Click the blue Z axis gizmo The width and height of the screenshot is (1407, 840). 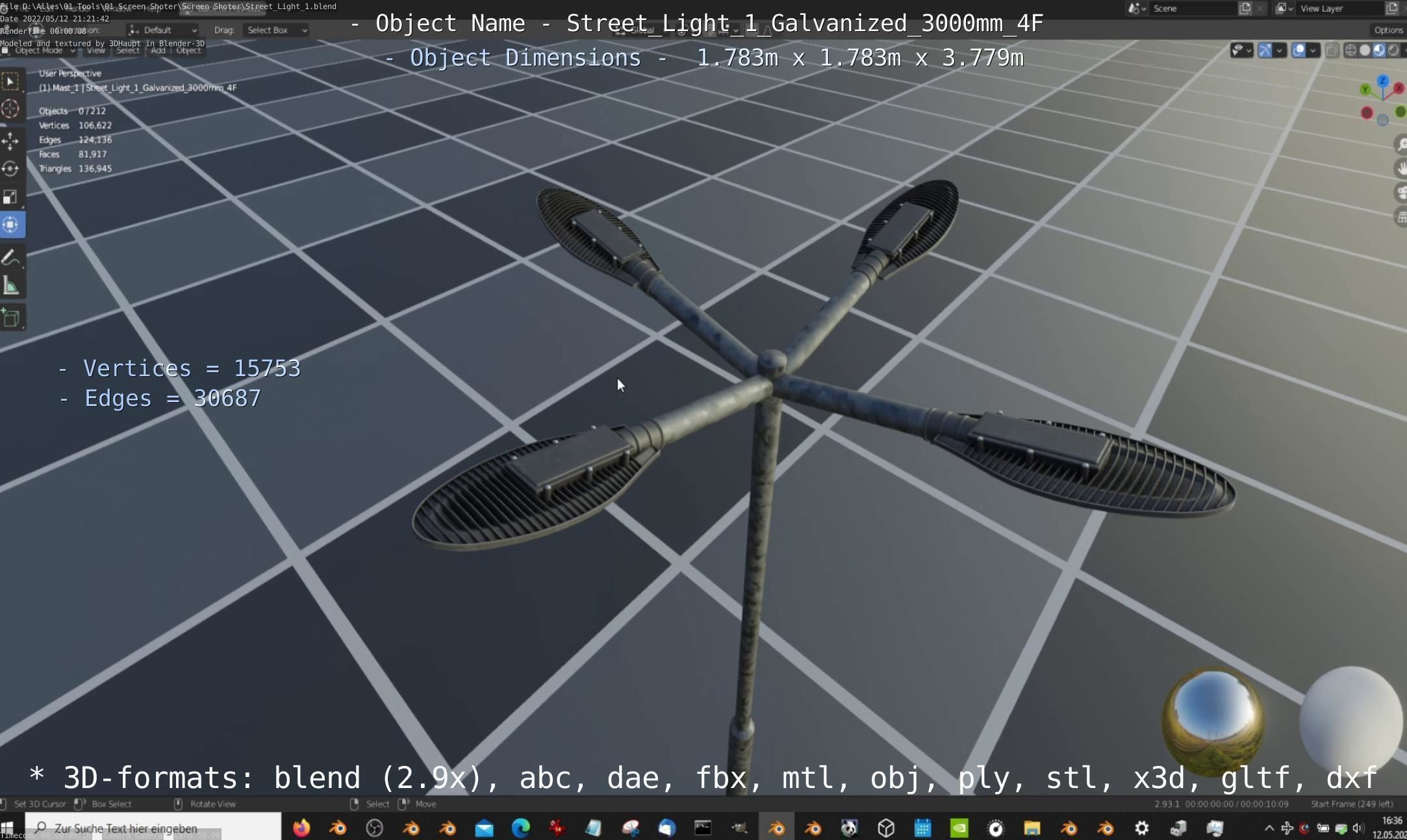click(x=1382, y=81)
